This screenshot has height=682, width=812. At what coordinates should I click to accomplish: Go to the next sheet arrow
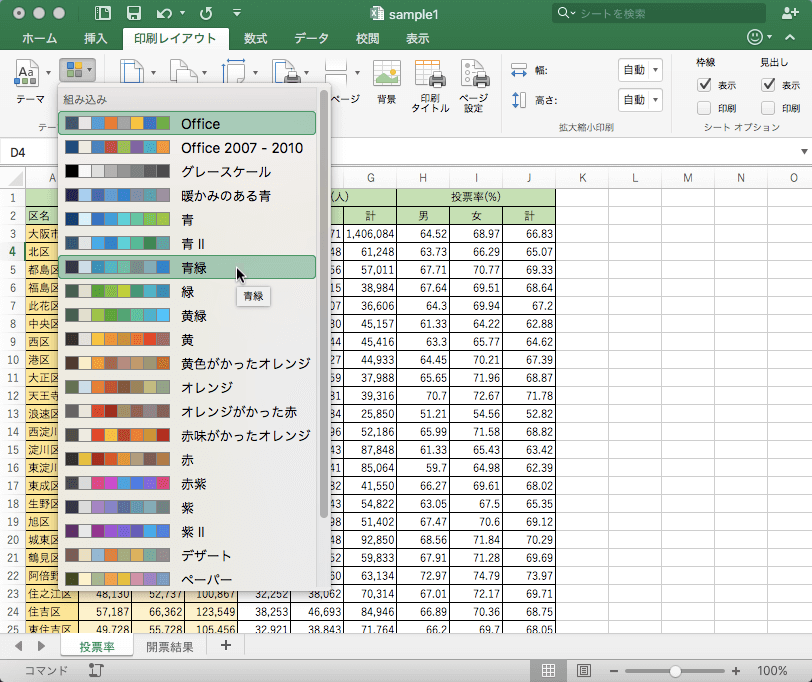[x=41, y=646]
